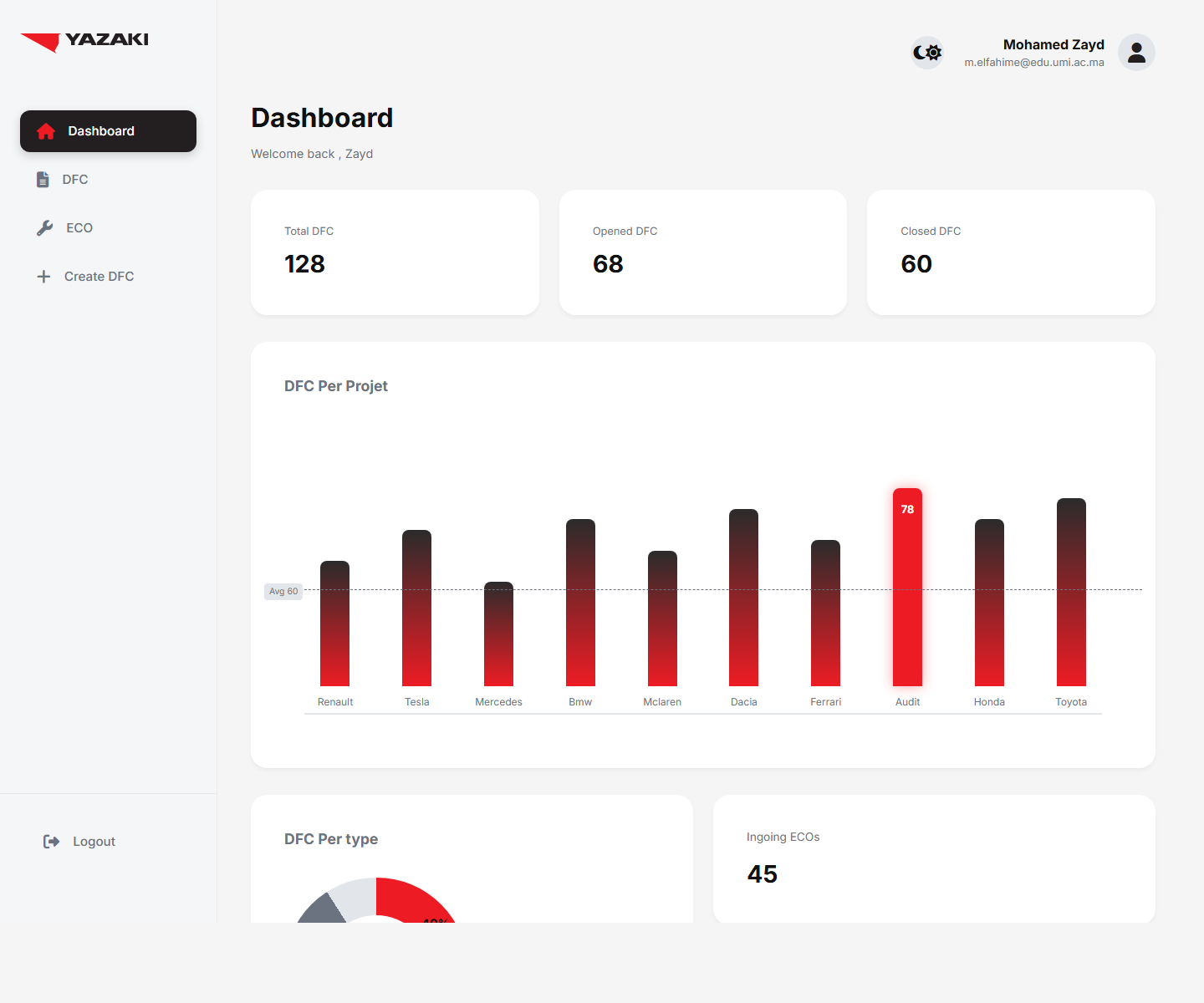Select the Bmw bar in chart
Image resolution: width=1204 pixels, height=1003 pixels.
tap(580, 603)
